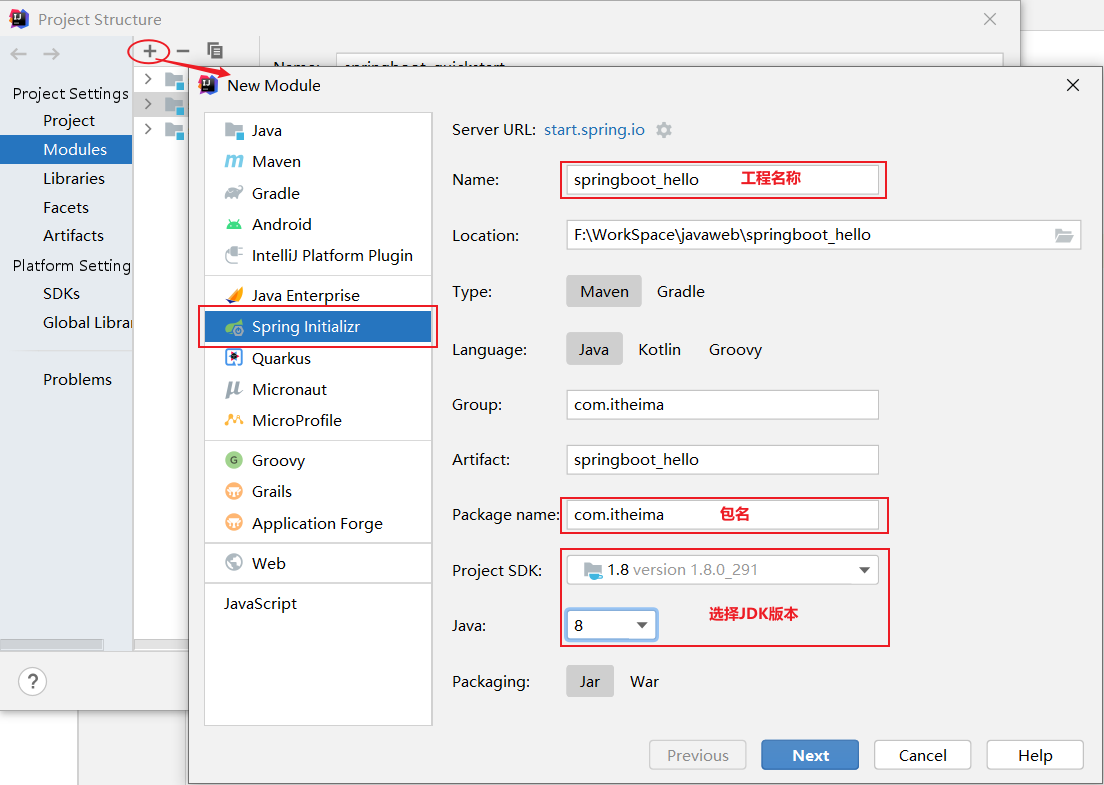Select the Gradle elephant icon in the list

(x=234, y=193)
